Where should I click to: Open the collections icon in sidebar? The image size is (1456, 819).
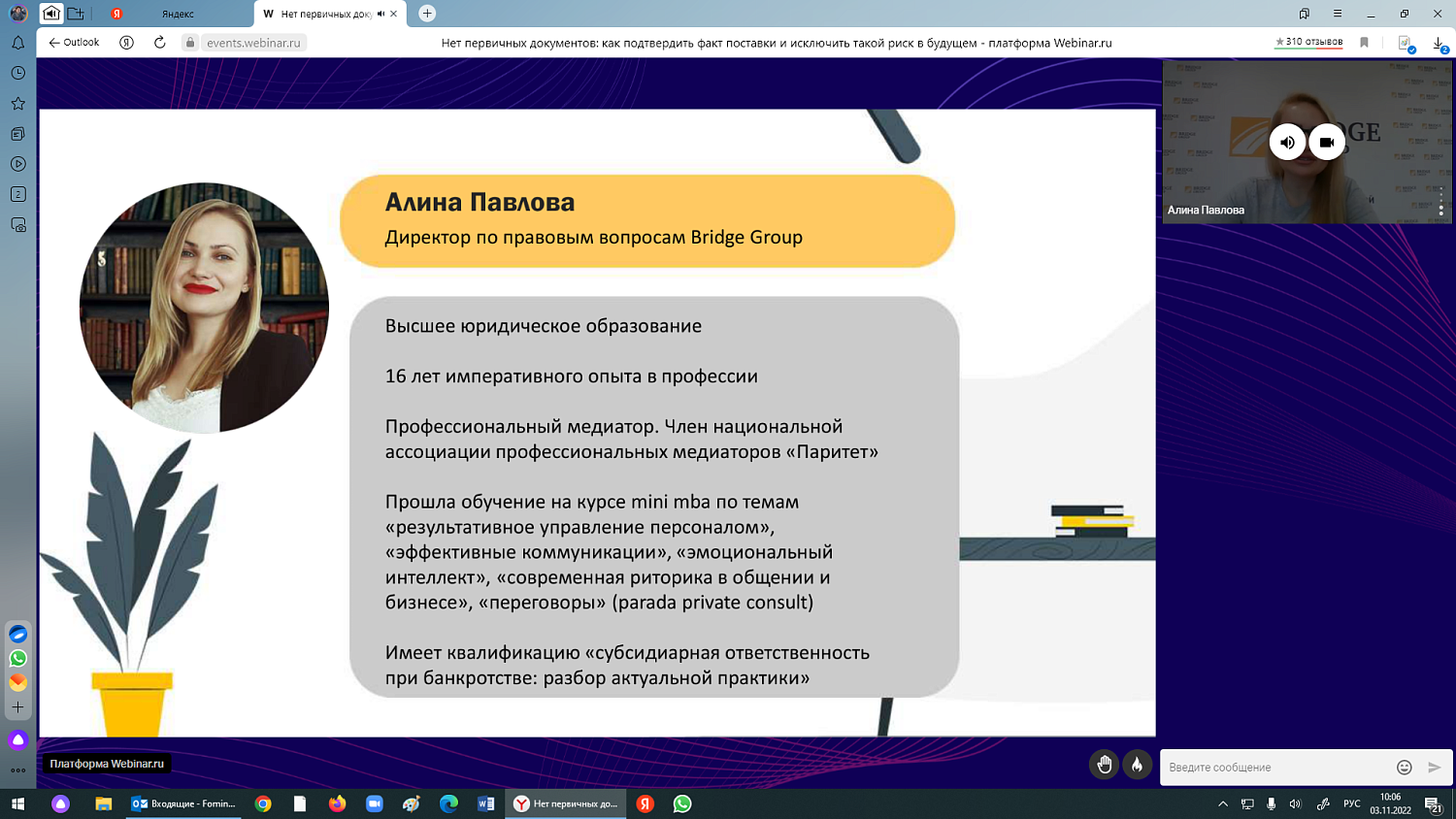(x=18, y=134)
